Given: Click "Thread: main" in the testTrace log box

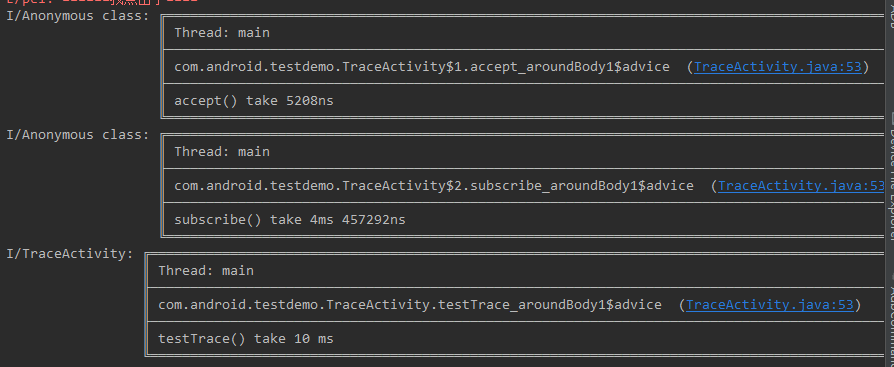Looking at the screenshot, I should pyautogui.click(x=206, y=271).
